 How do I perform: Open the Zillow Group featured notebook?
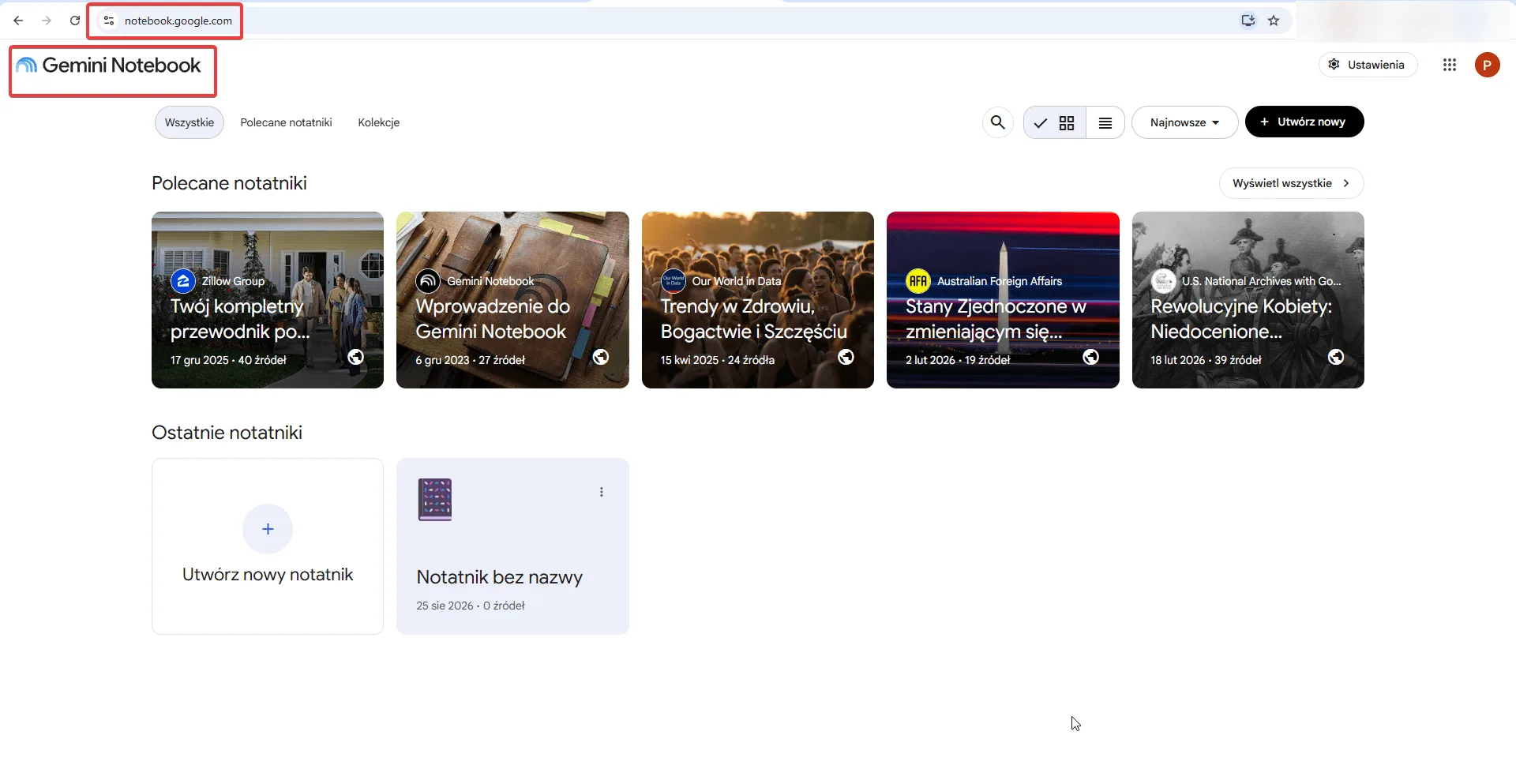pyautogui.click(x=268, y=300)
